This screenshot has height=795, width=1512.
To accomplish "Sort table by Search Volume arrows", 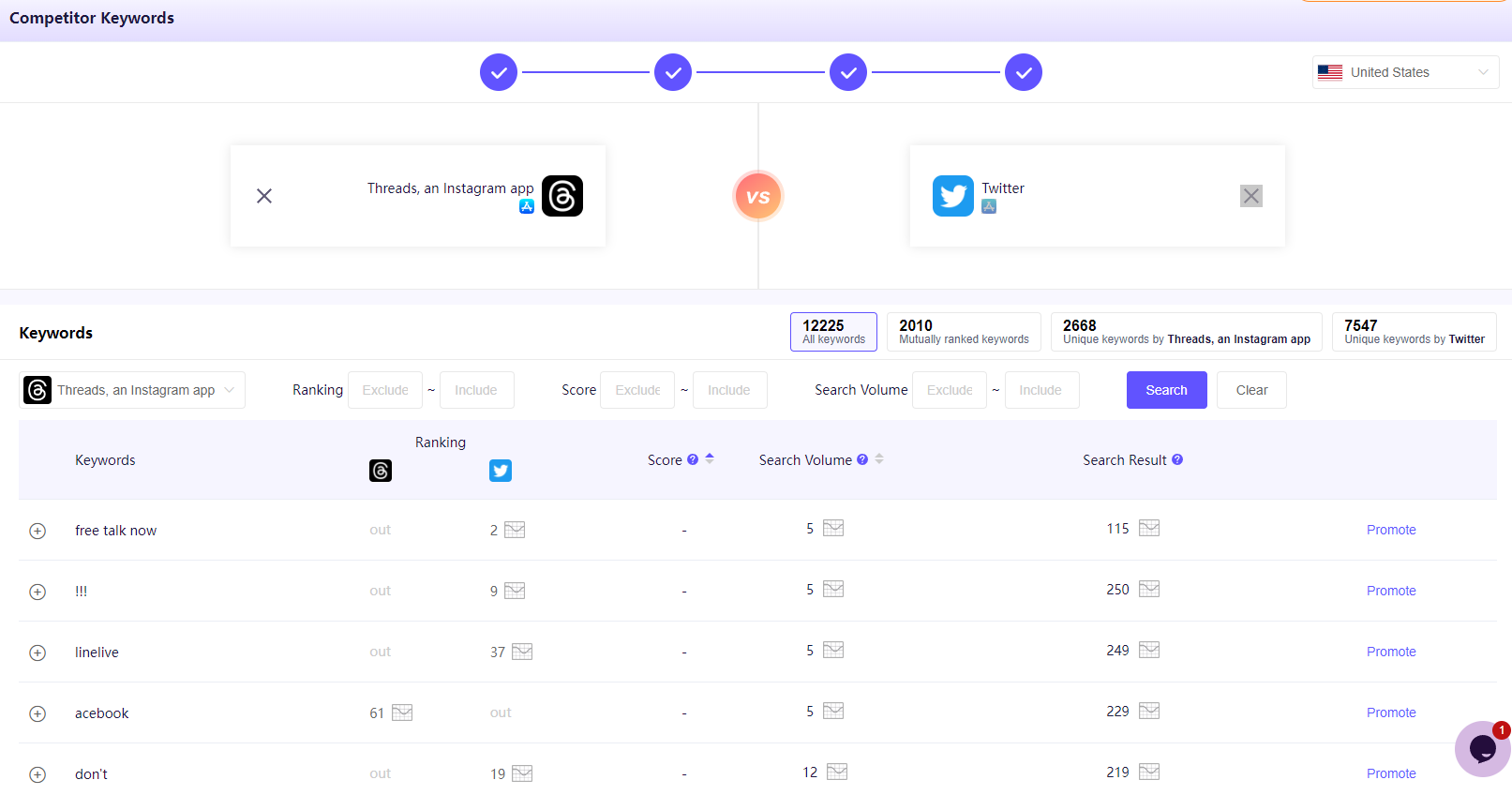I will coord(879,458).
